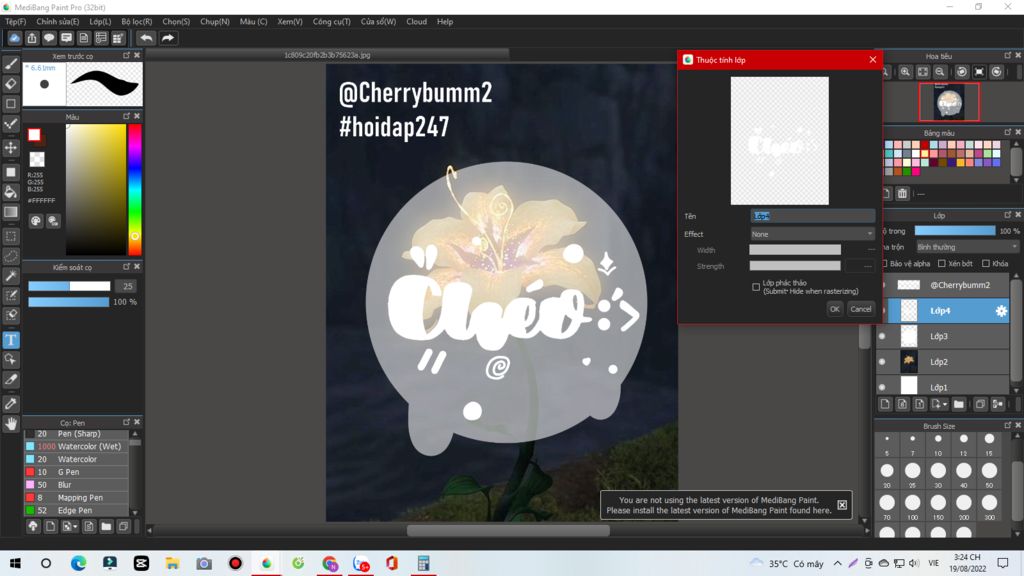
Task: Enable Xén bớt checkbox
Action: 942,264
